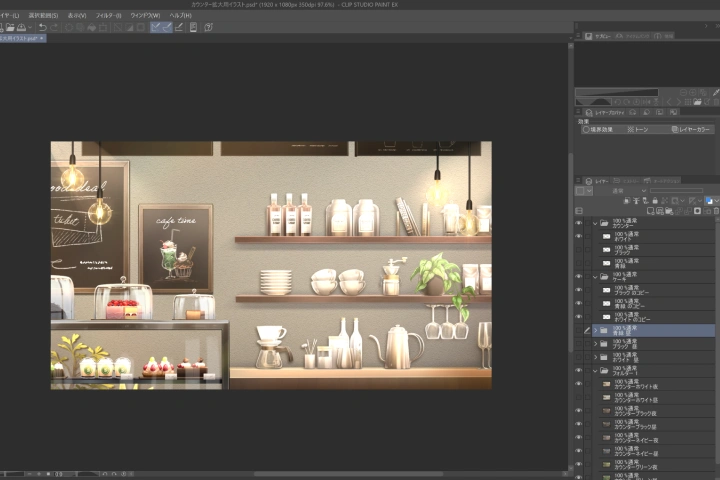
Task: Redo the action from the toolbar
Action: tap(54, 27)
